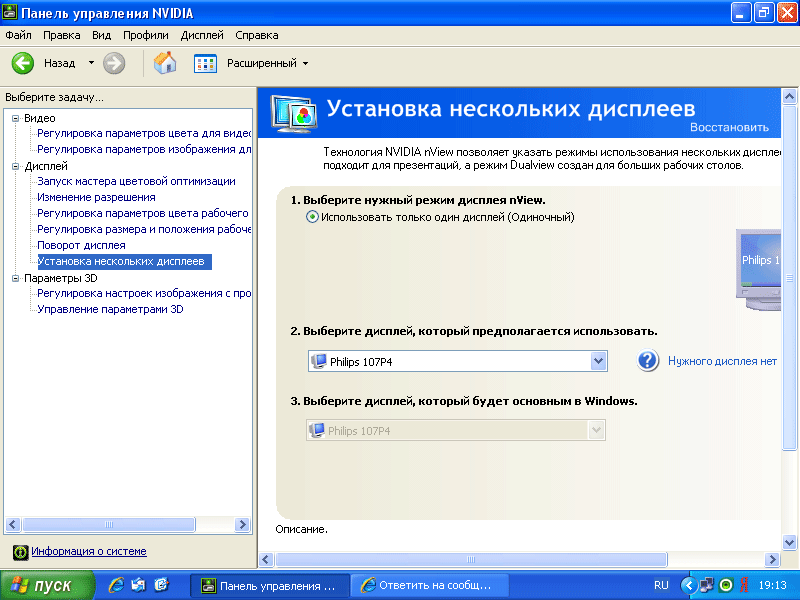Open the Вид menu
Image resolution: width=800 pixels, height=600 pixels.
(102, 35)
